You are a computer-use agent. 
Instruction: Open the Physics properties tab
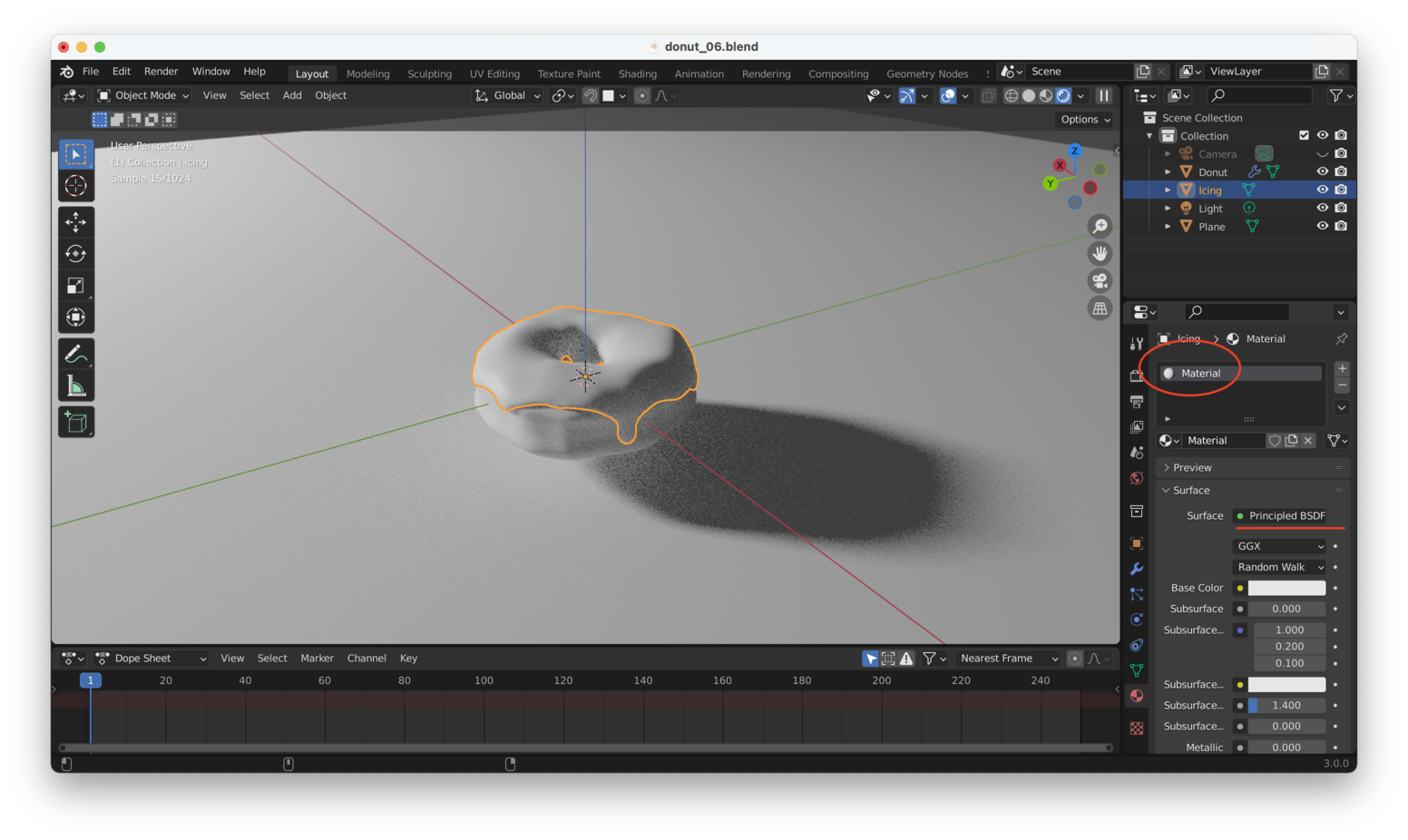1136,620
